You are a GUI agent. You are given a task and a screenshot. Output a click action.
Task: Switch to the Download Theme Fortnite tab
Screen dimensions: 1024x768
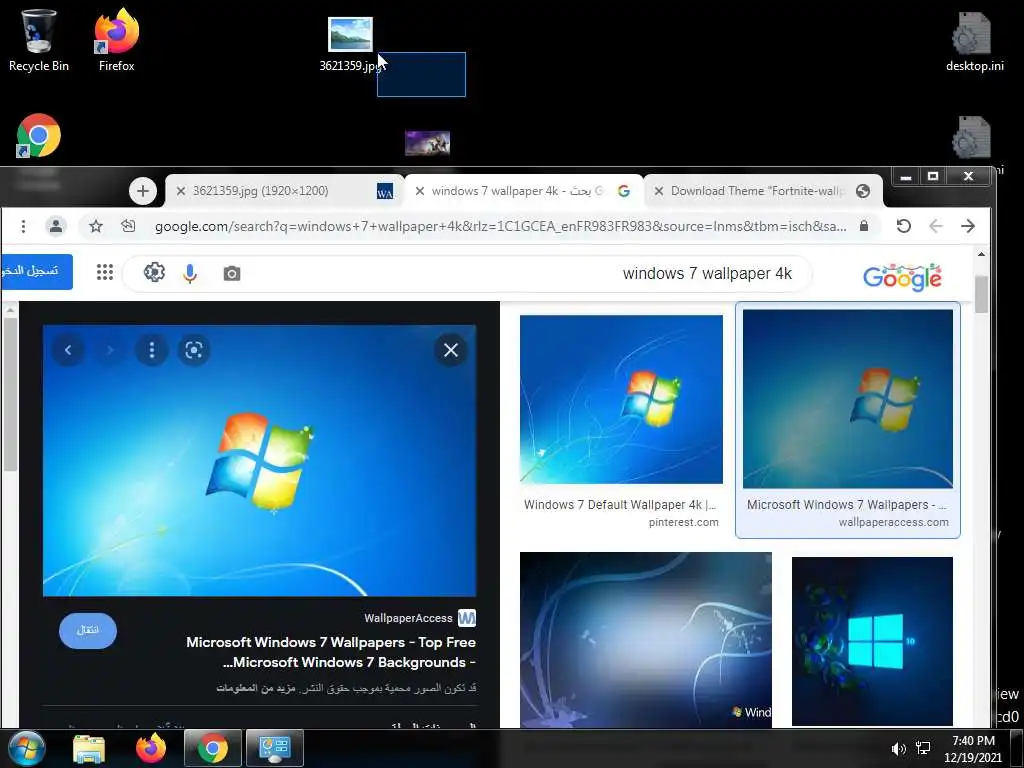click(762, 191)
